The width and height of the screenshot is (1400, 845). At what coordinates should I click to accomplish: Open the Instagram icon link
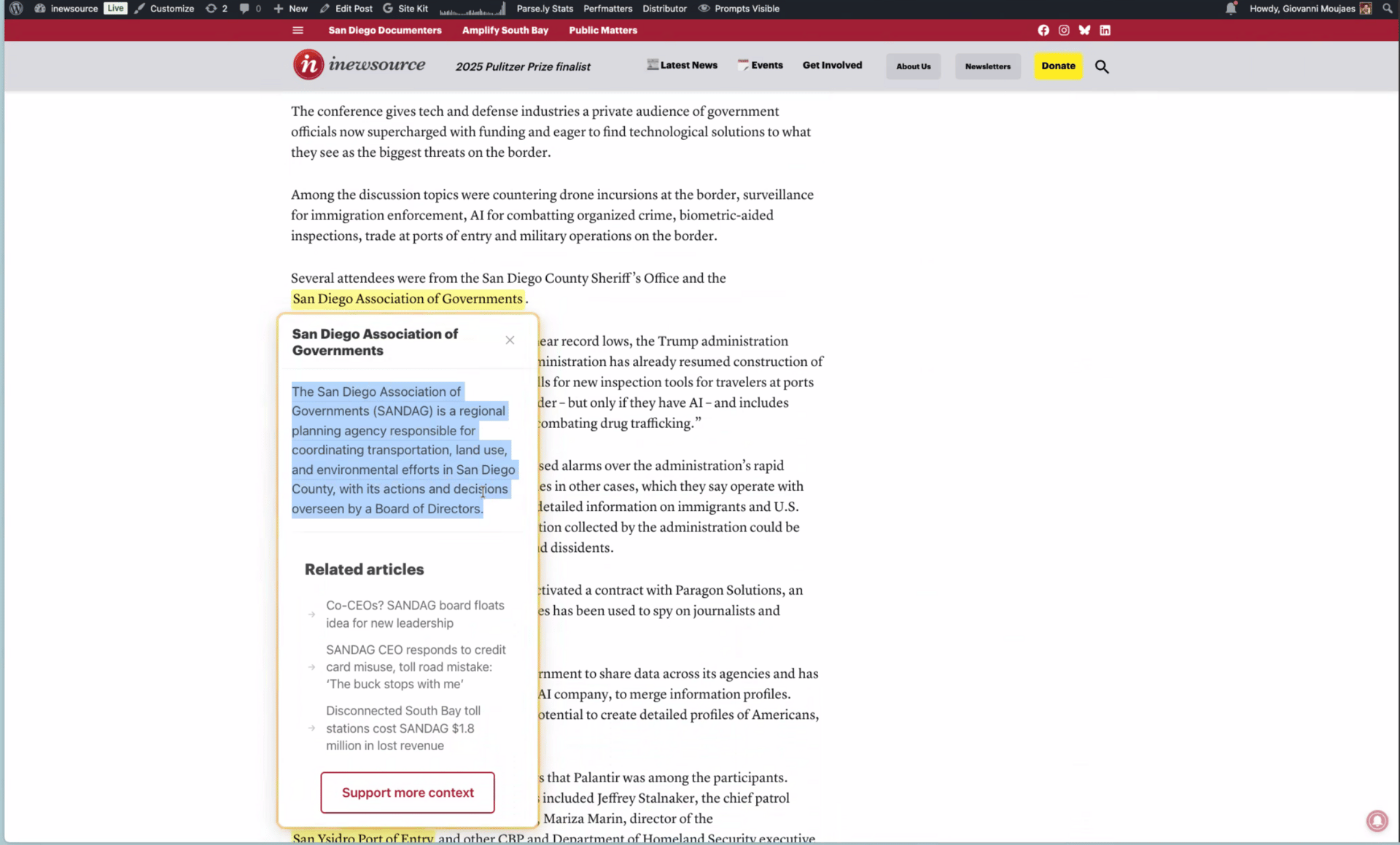click(1064, 30)
